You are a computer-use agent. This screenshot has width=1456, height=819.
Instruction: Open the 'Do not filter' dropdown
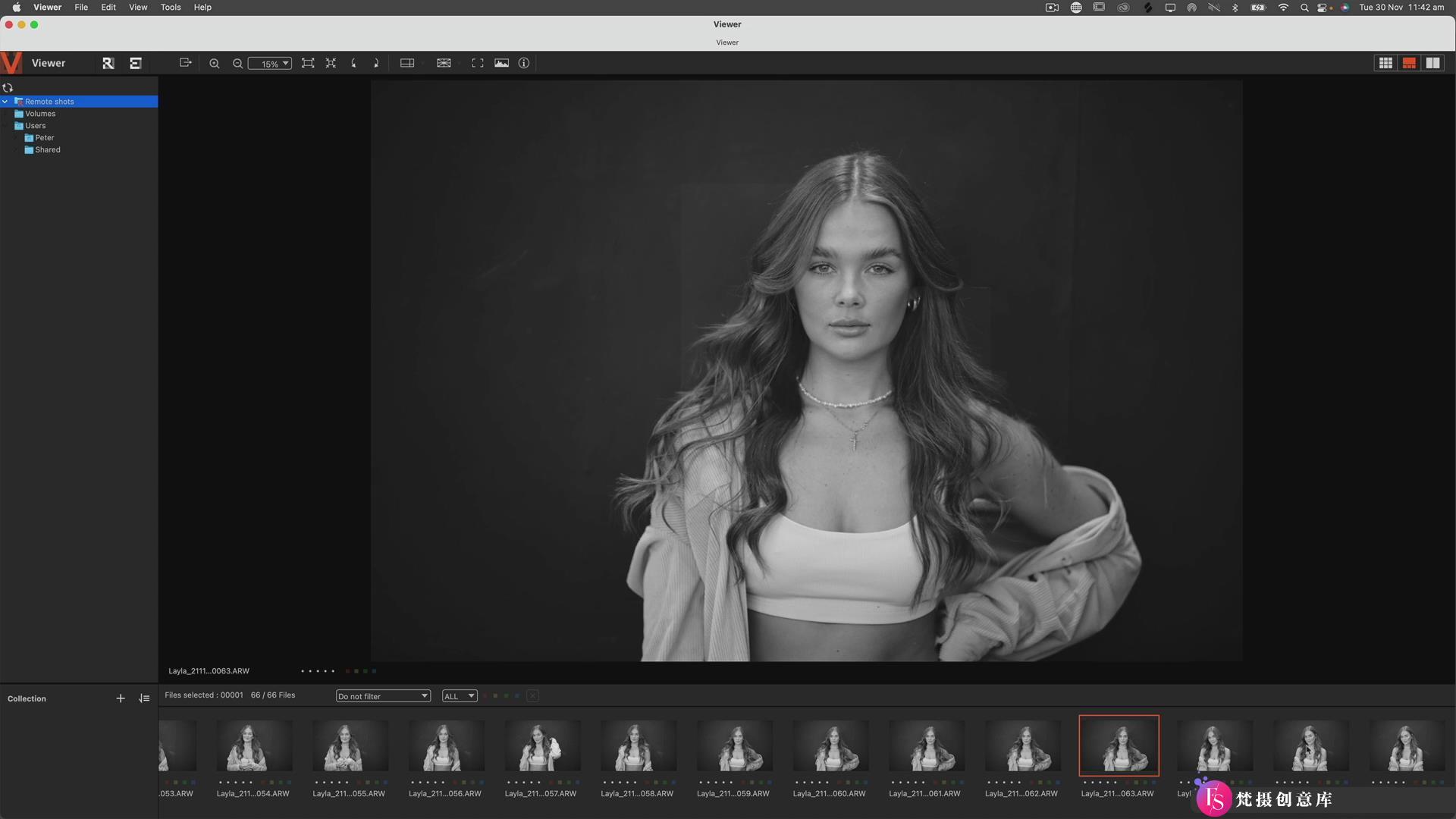click(383, 696)
